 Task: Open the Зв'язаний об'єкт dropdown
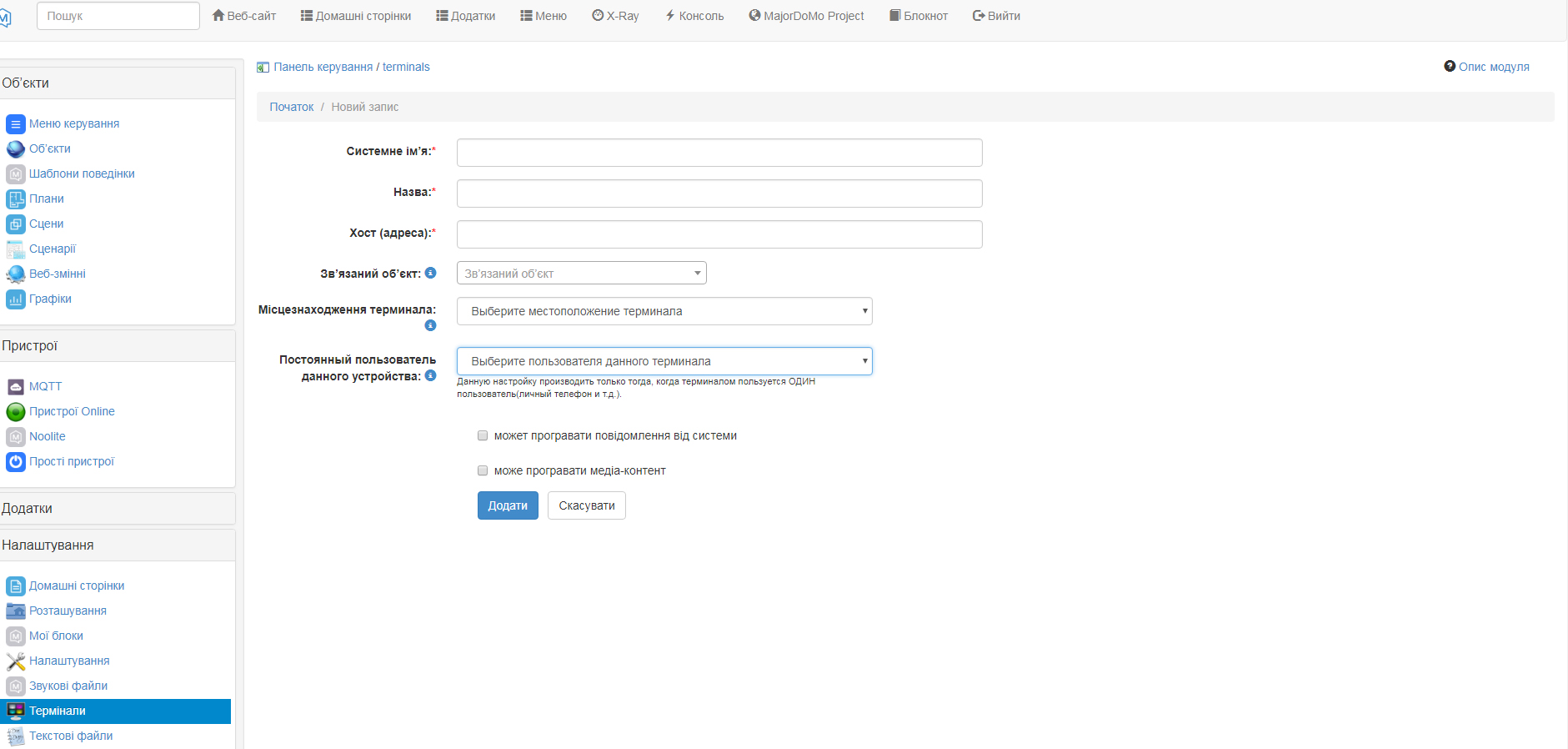[x=581, y=273]
